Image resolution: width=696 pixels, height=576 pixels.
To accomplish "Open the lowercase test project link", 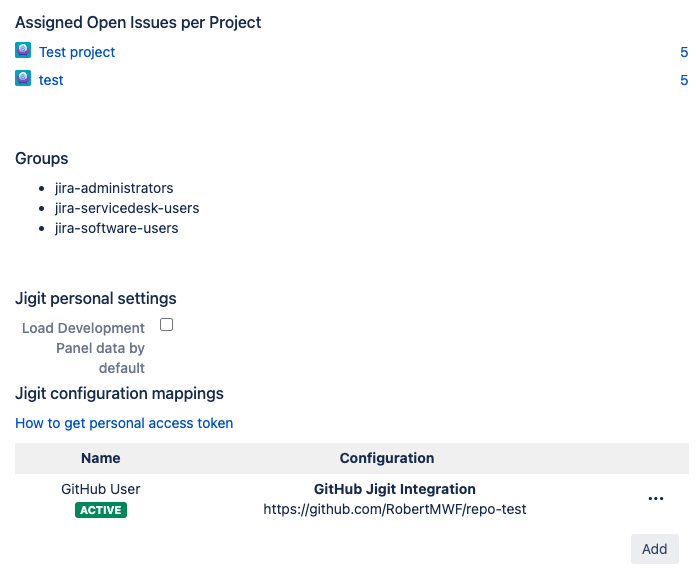I will coord(51,80).
